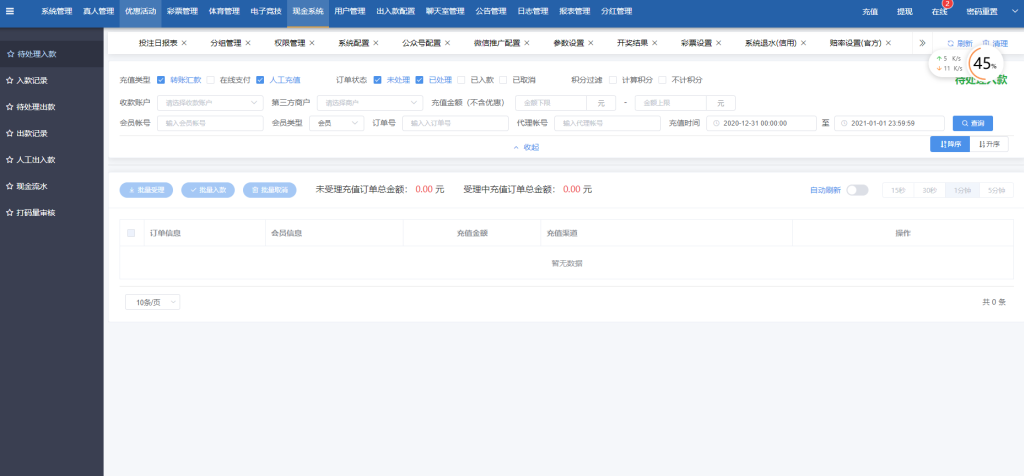Open the 收款账户 dropdown
The image size is (1024, 476).
(x=205, y=102)
